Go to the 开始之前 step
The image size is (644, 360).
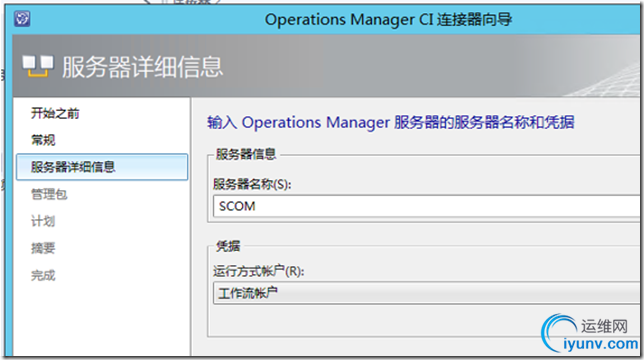point(55,113)
